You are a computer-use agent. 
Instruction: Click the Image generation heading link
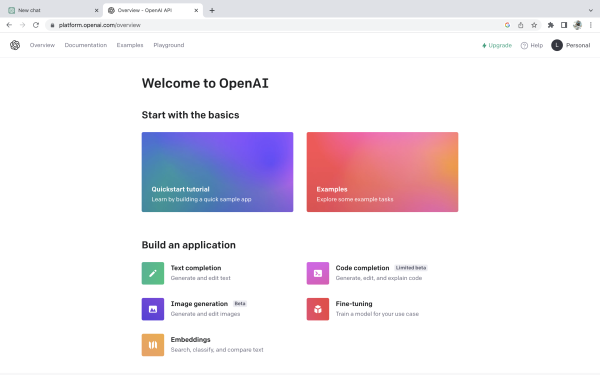pyautogui.click(x=199, y=304)
